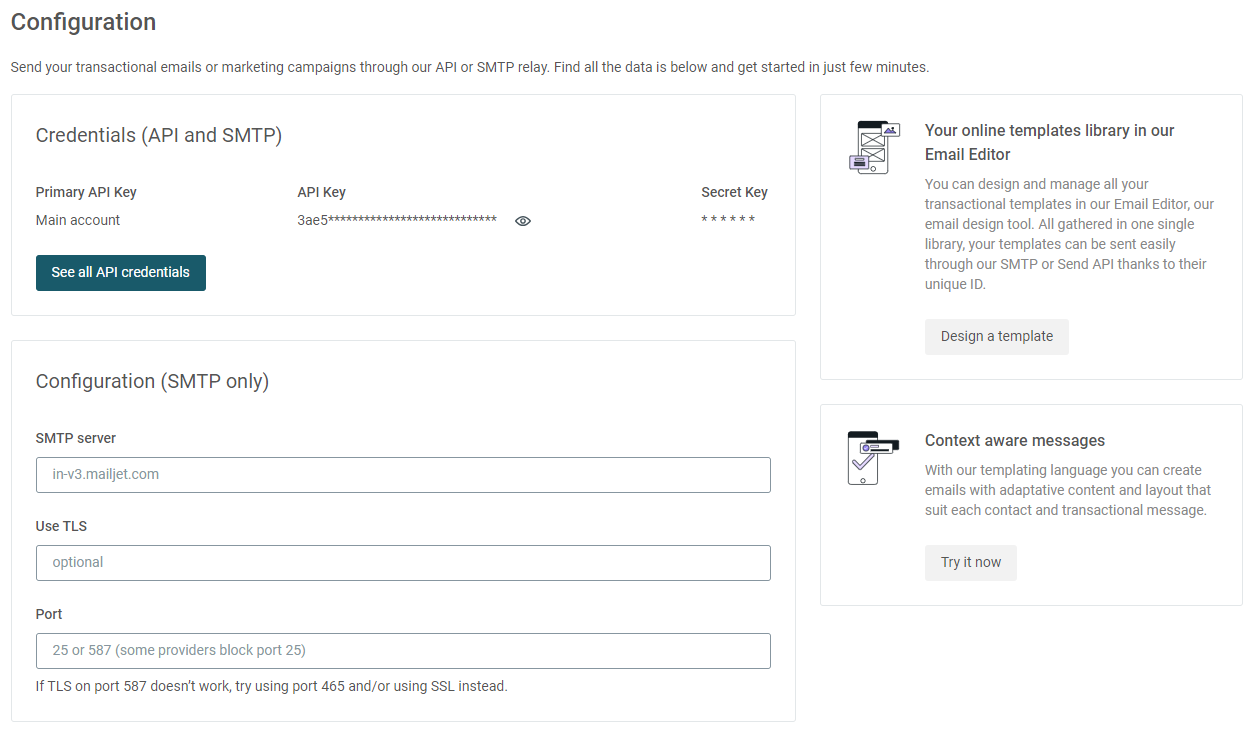Click the API Key column label

[321, 191]
